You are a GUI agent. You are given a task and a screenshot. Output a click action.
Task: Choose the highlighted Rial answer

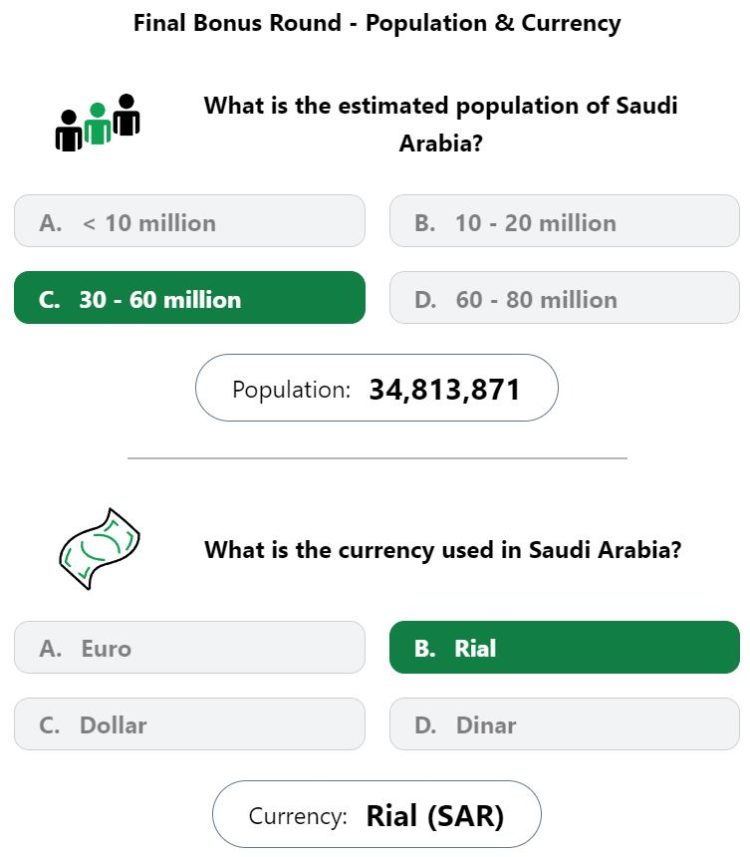point(564,647)
